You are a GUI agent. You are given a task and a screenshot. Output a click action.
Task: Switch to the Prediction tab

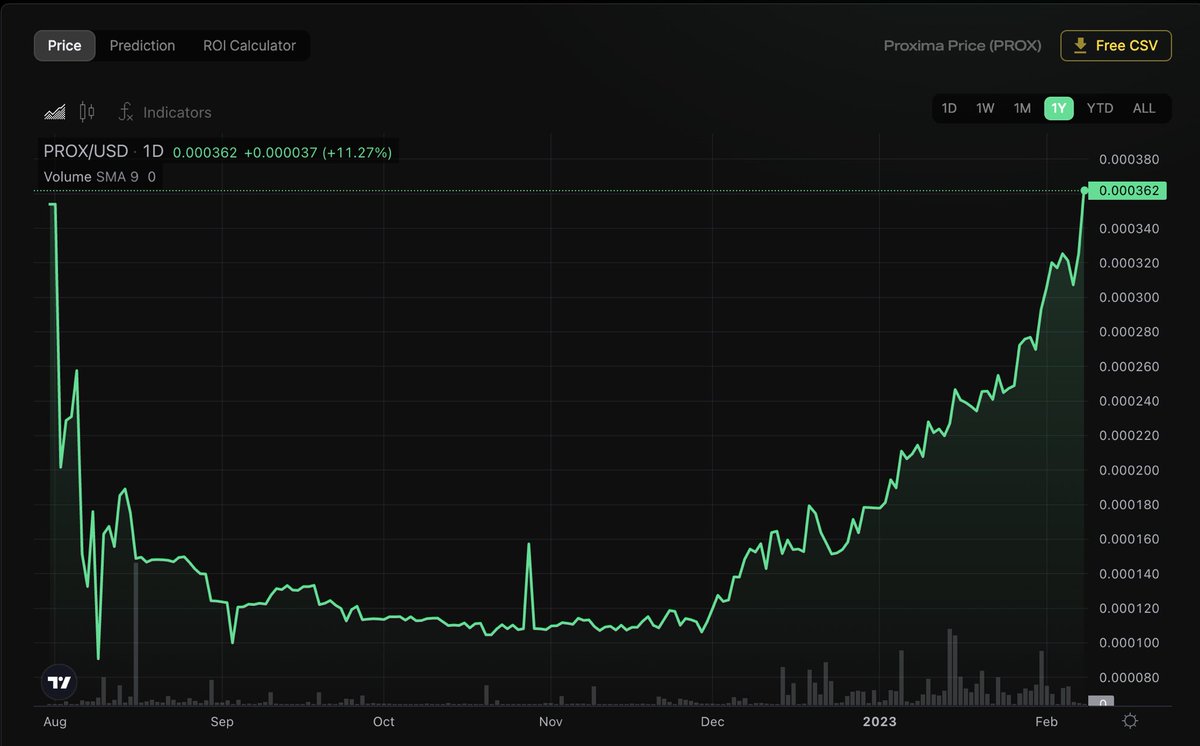coord(142,46)
